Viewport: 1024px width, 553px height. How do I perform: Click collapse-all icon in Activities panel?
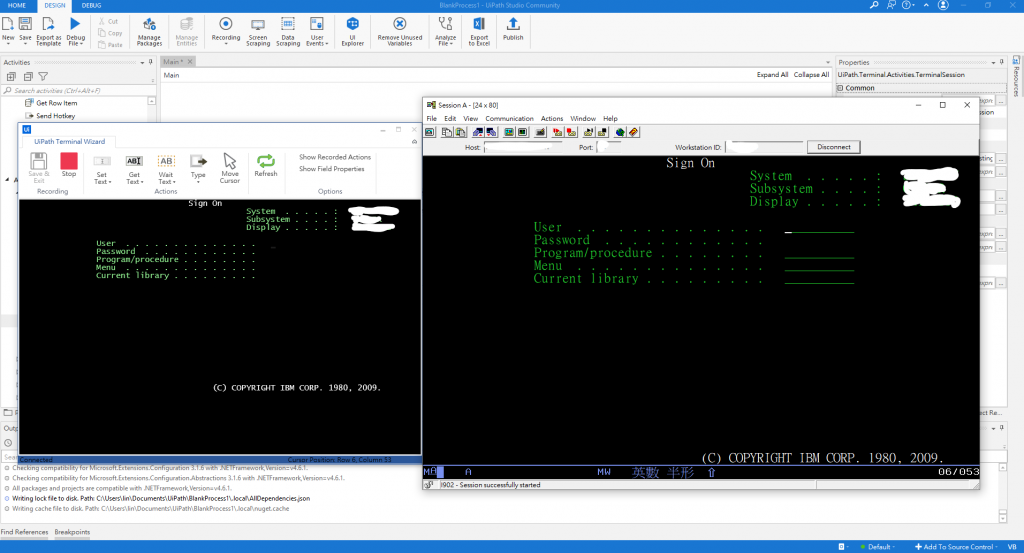(27, 77)
